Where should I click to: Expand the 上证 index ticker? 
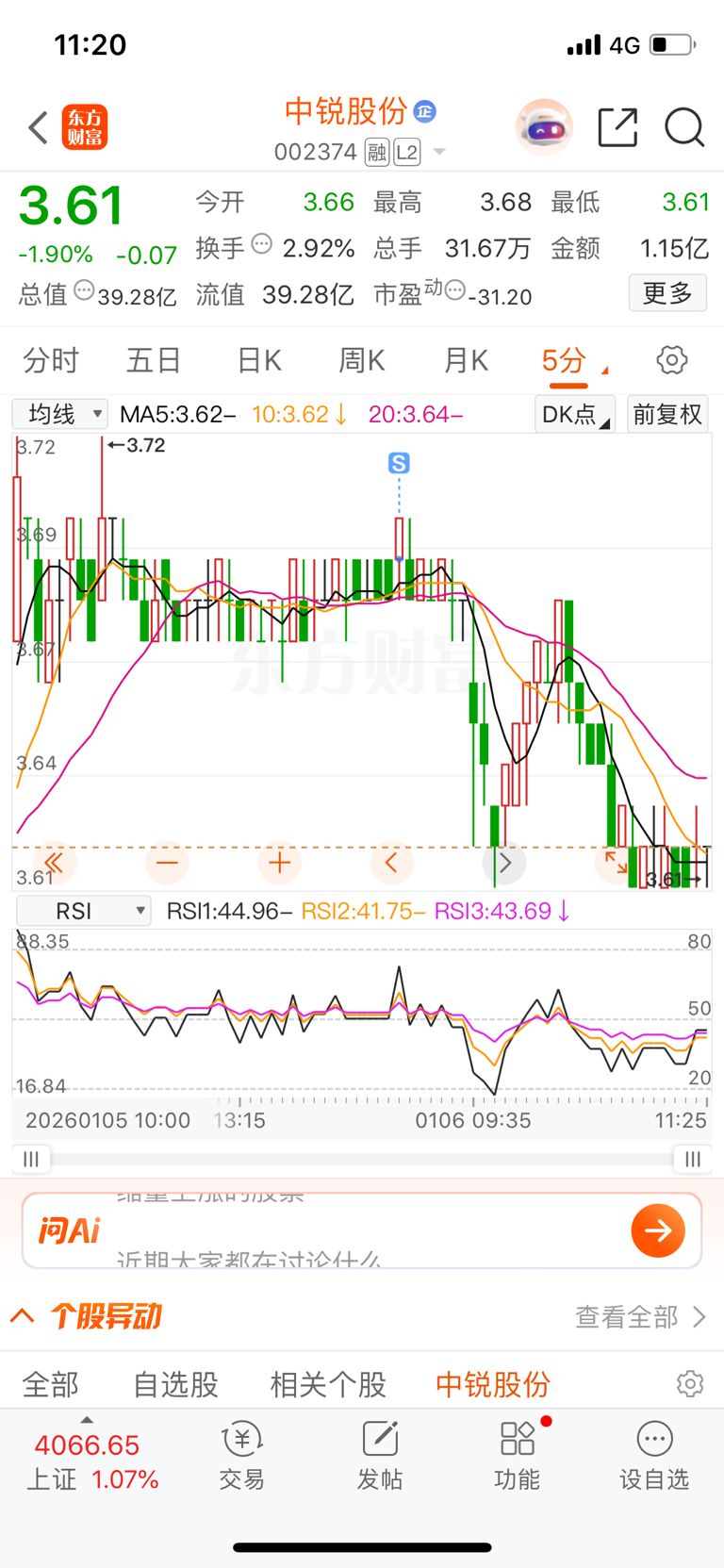click(91, 1458)
